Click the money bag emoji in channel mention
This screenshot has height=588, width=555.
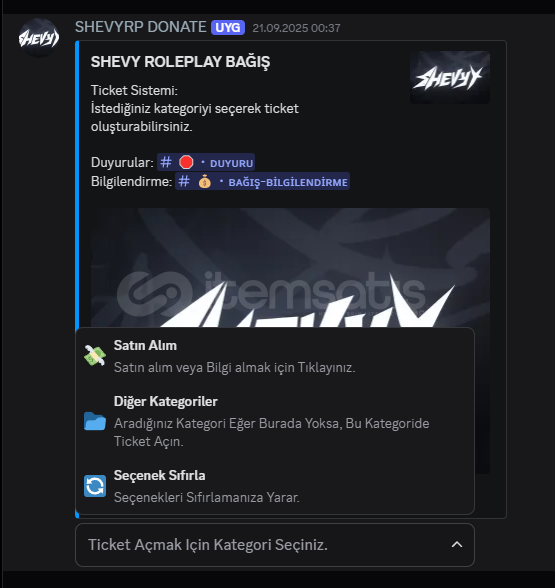click(x=205, y=182)
